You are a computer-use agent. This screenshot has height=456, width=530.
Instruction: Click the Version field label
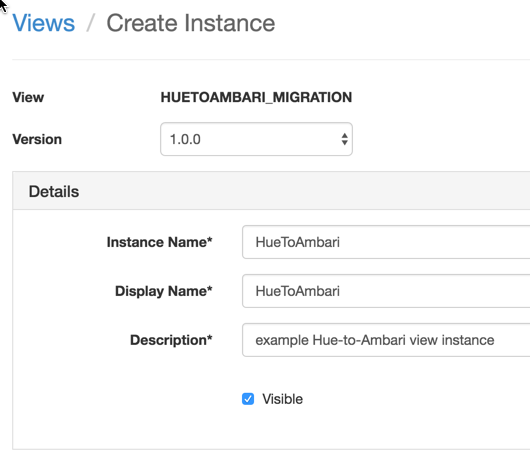click(37, 139)
